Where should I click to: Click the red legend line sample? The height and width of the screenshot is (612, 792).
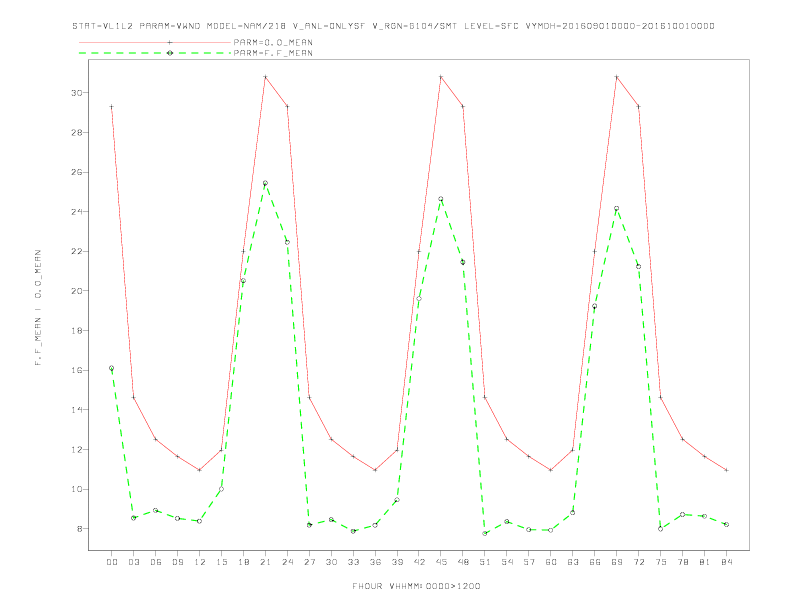pyautogui.click(x=155, y=42)
